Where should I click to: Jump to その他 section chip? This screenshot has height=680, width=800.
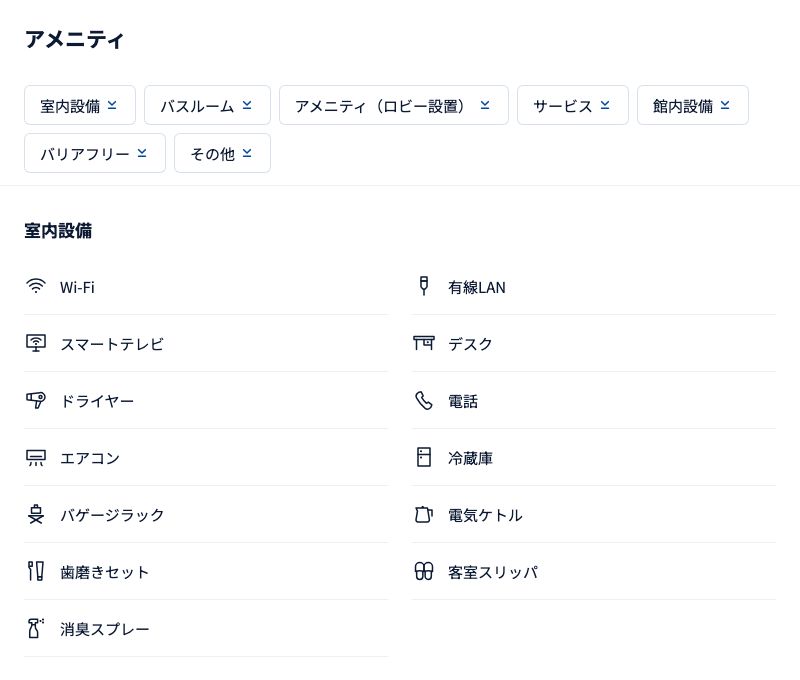point(222,153)
